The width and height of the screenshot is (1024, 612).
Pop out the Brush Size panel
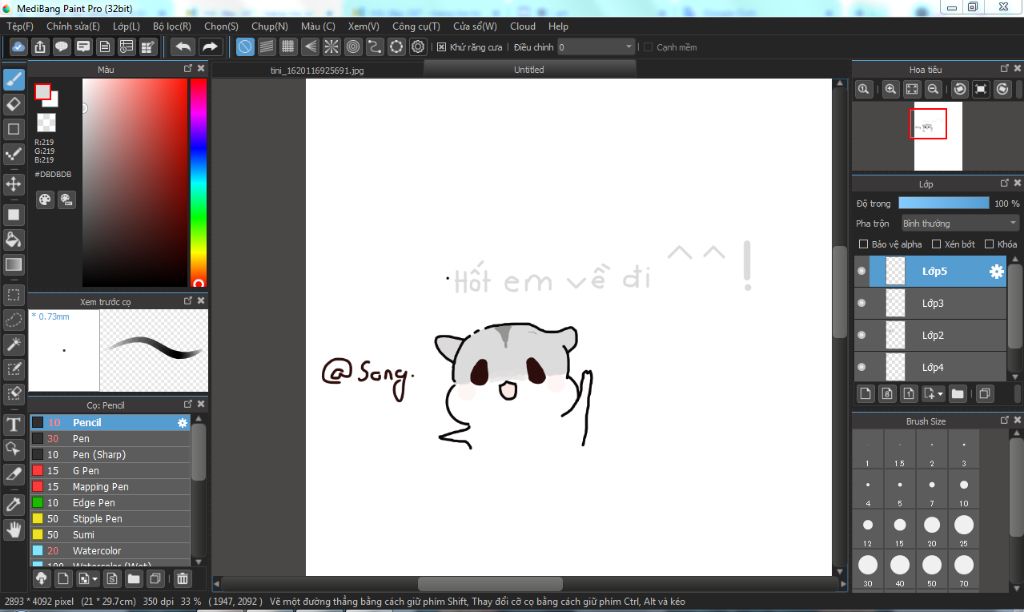[1004, 421]
